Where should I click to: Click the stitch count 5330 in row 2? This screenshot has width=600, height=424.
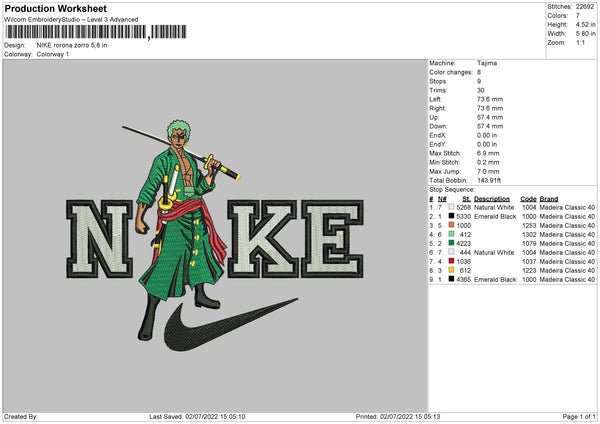(x=463, y=216)
